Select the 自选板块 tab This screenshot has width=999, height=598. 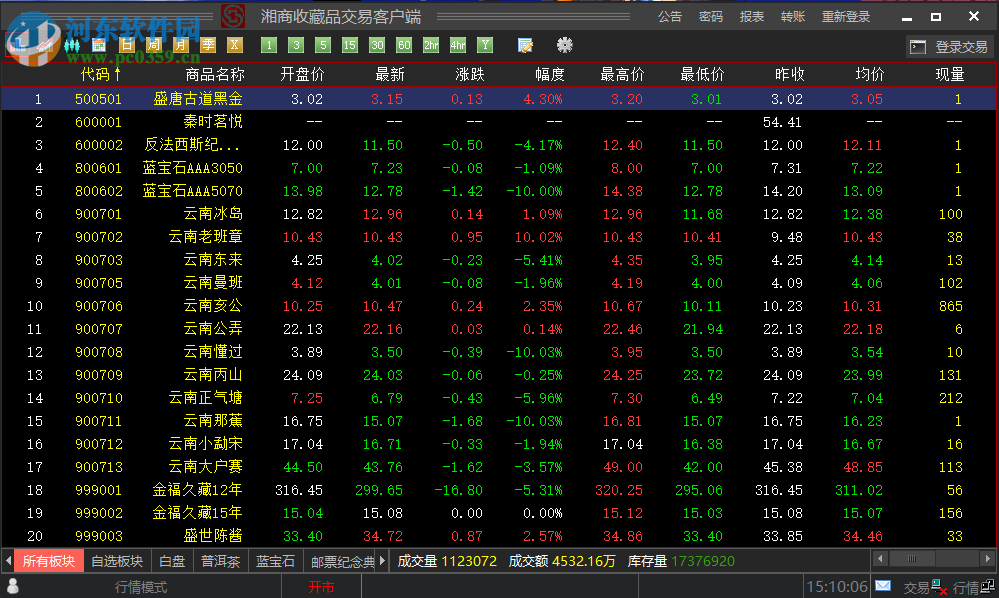pos(117,561)
